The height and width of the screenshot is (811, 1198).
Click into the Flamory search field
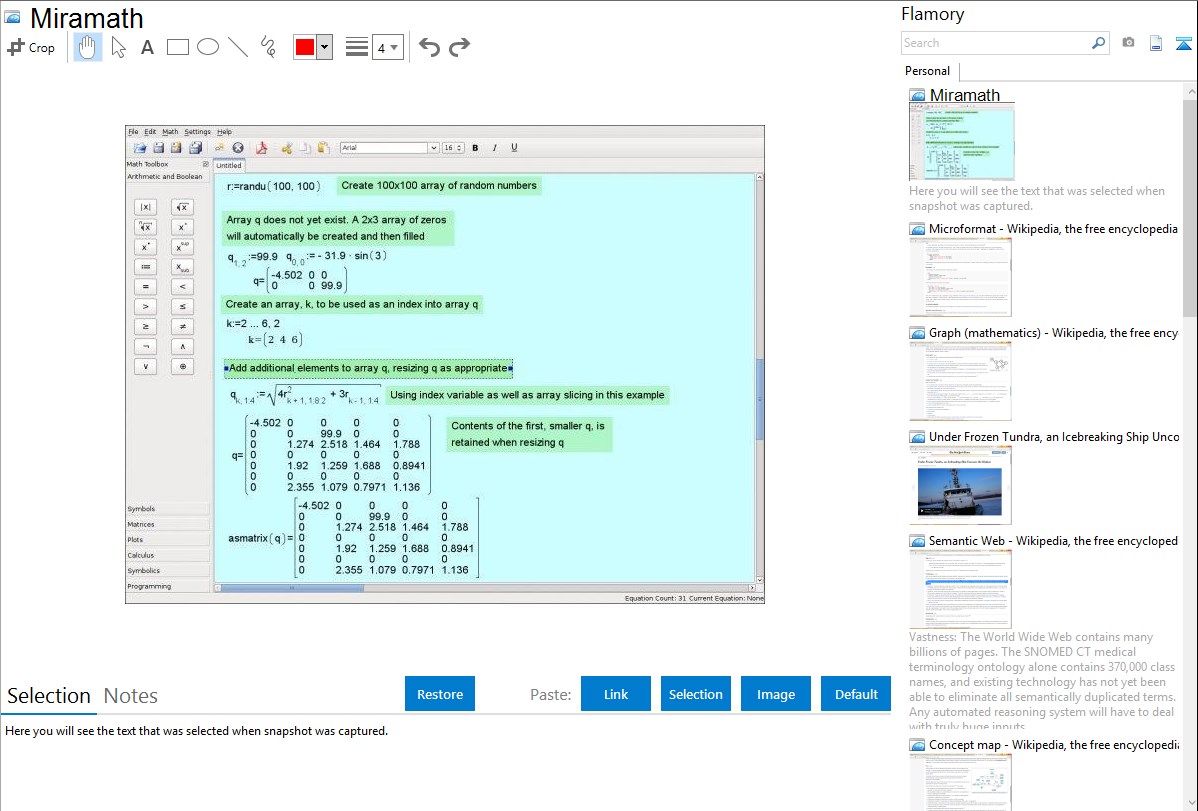pyautogui.click(x=995, y=43)
